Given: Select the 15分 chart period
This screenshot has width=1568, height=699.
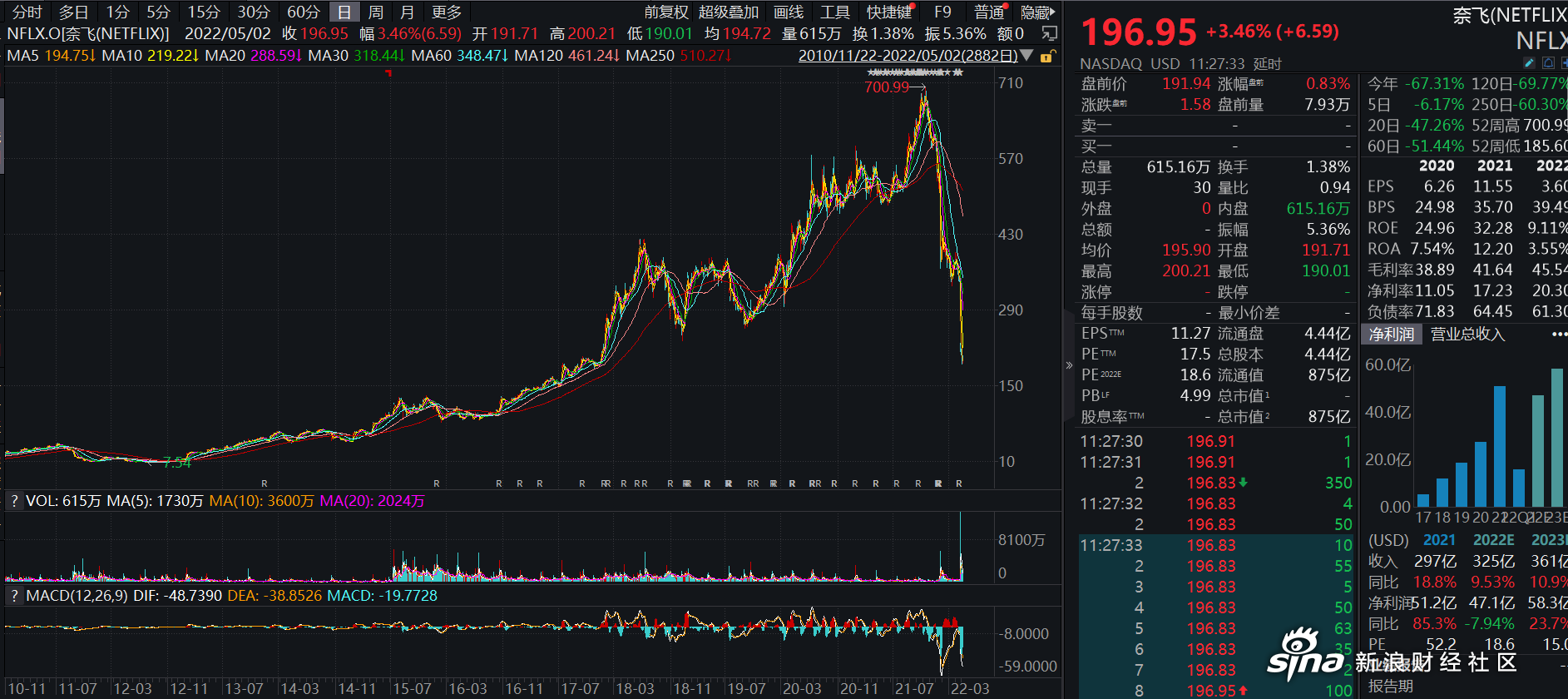Looking at the screenshot, I should point(204,12).
